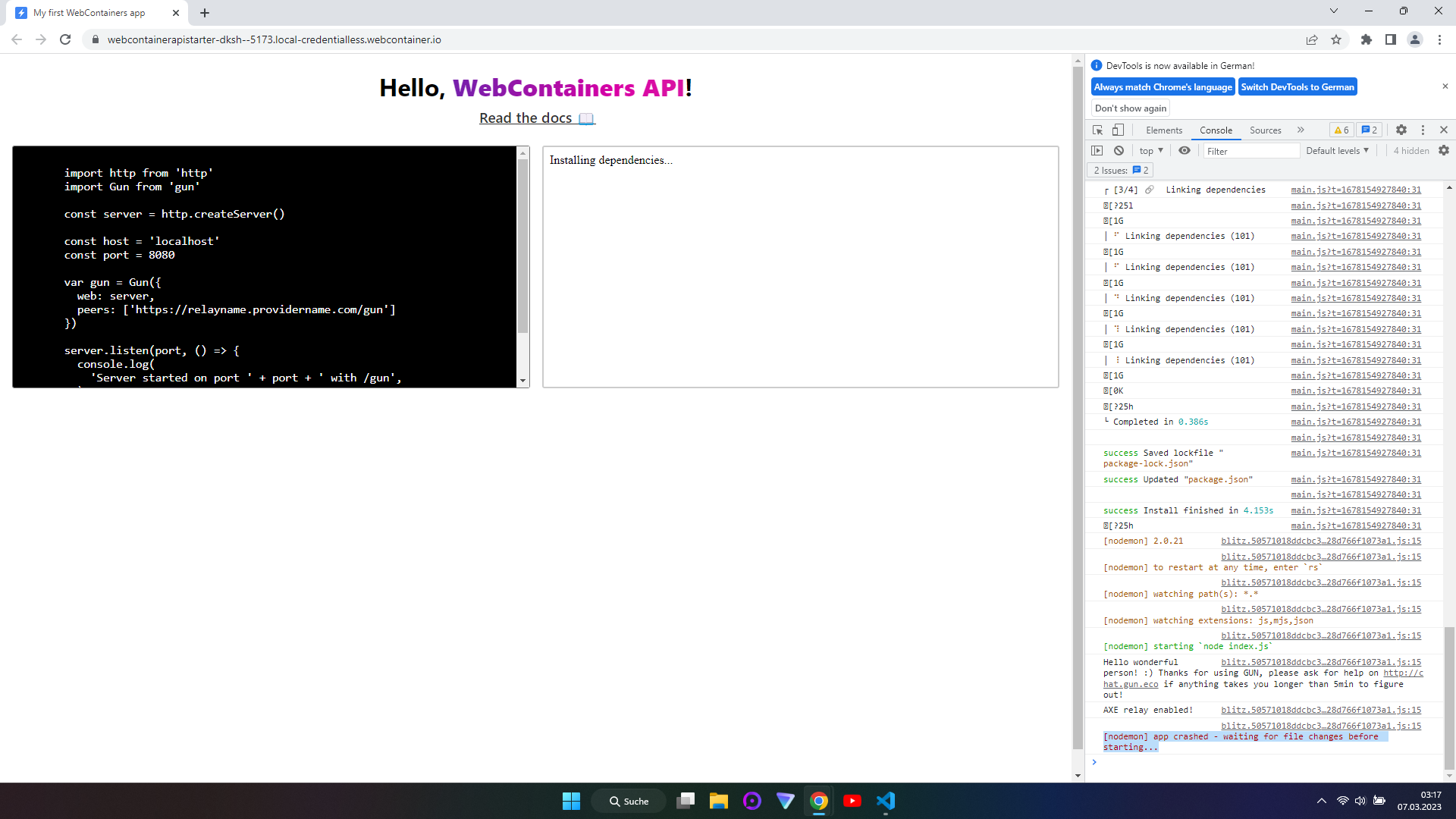Viewport: 1456px width, 819px height.
Task: Expand hidden DevTools panels chevron
Action: click(1300, 130)
